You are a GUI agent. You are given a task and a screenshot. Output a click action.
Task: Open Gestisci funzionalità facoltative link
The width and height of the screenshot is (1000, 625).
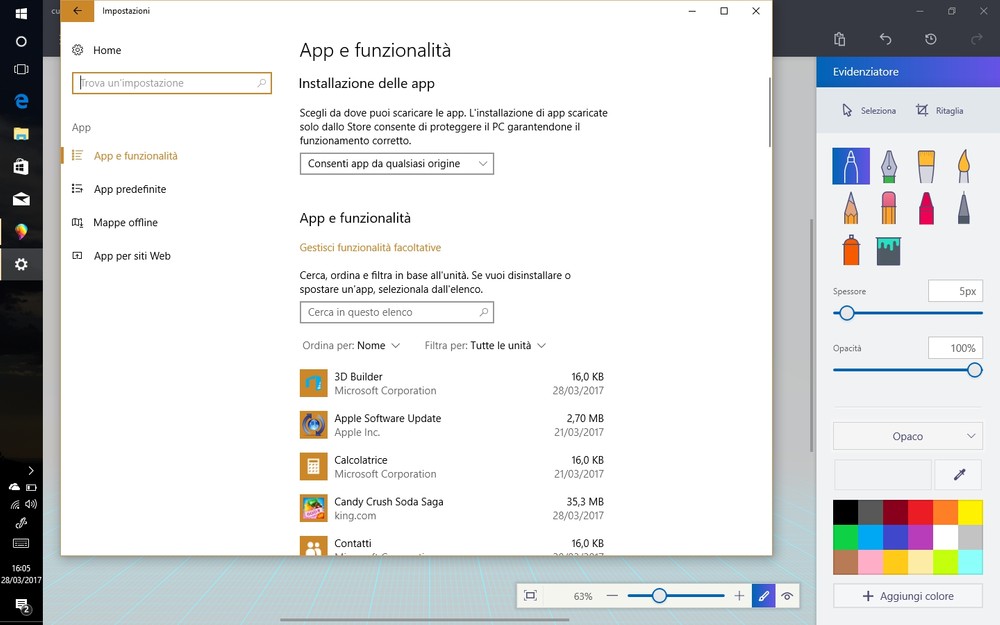point(371,247)
